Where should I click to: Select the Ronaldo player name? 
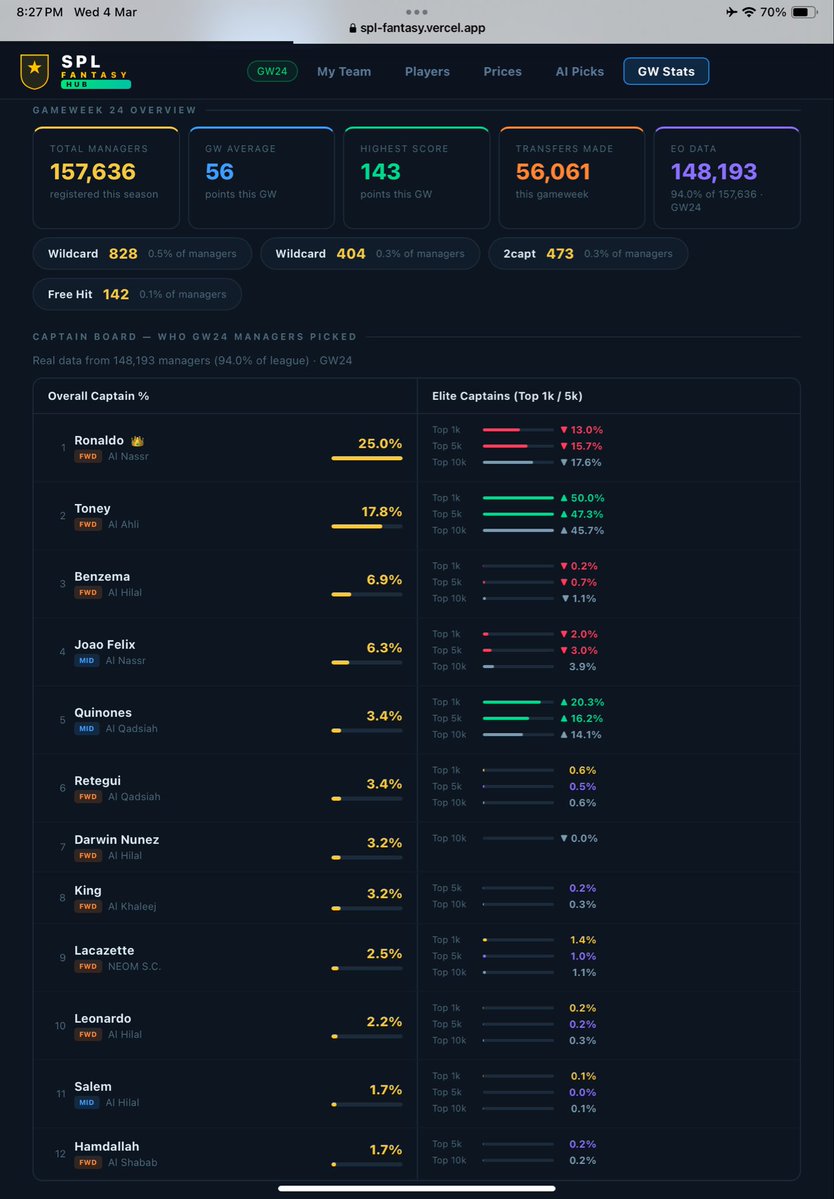coord(99,440)
